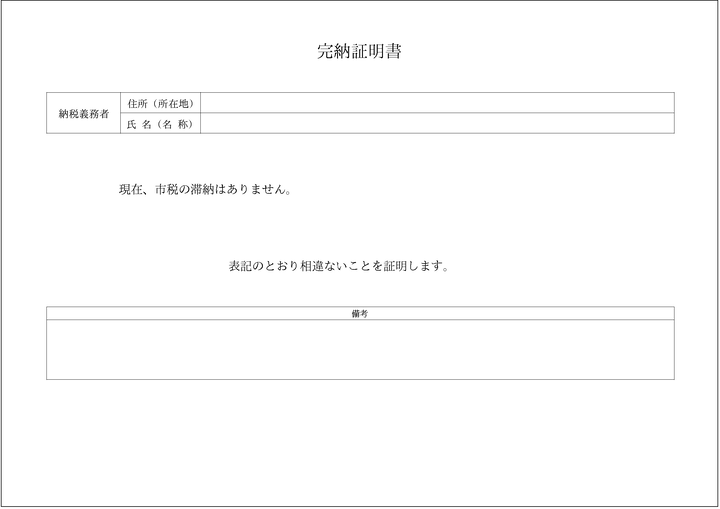
Task: Select the 備考 header cell
Action: (360, 313)
